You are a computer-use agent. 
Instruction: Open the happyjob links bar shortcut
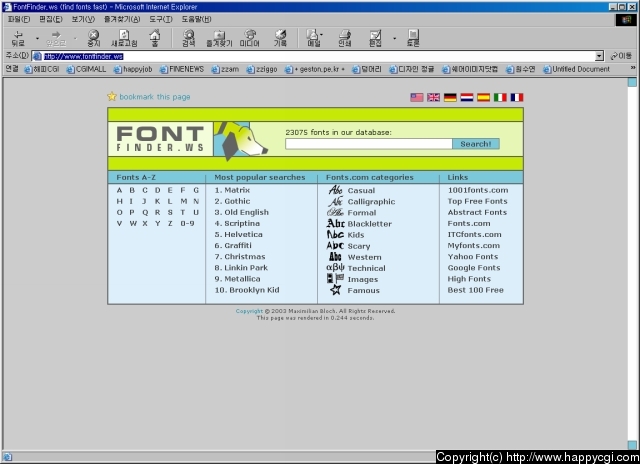click(x=133, y=69)
